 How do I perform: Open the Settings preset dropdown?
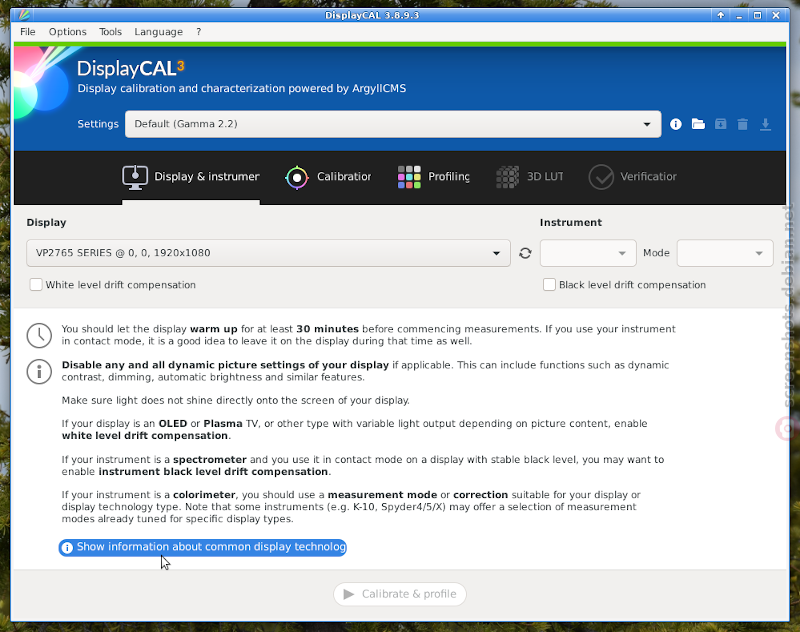393,124
